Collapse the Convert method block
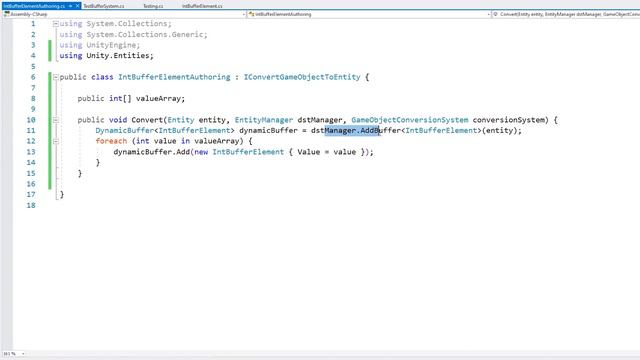 [x=56, y=120]
